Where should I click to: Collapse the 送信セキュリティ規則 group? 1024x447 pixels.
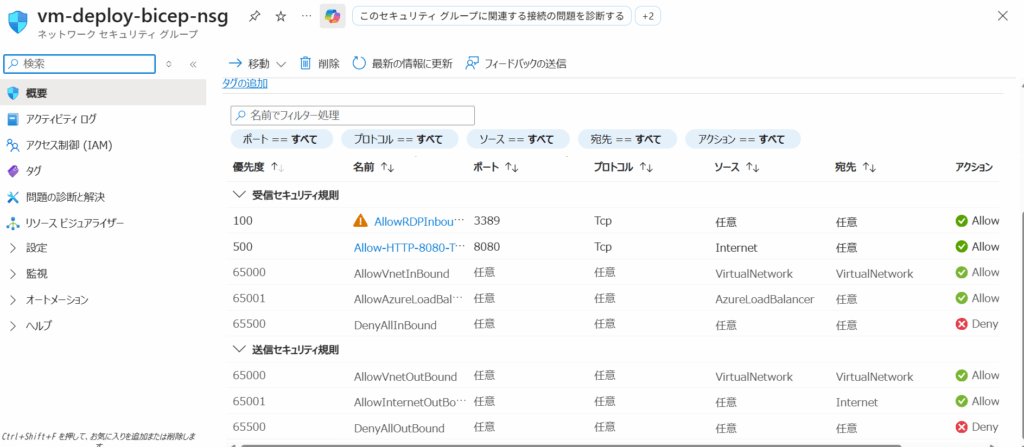[x=239, y=350]
